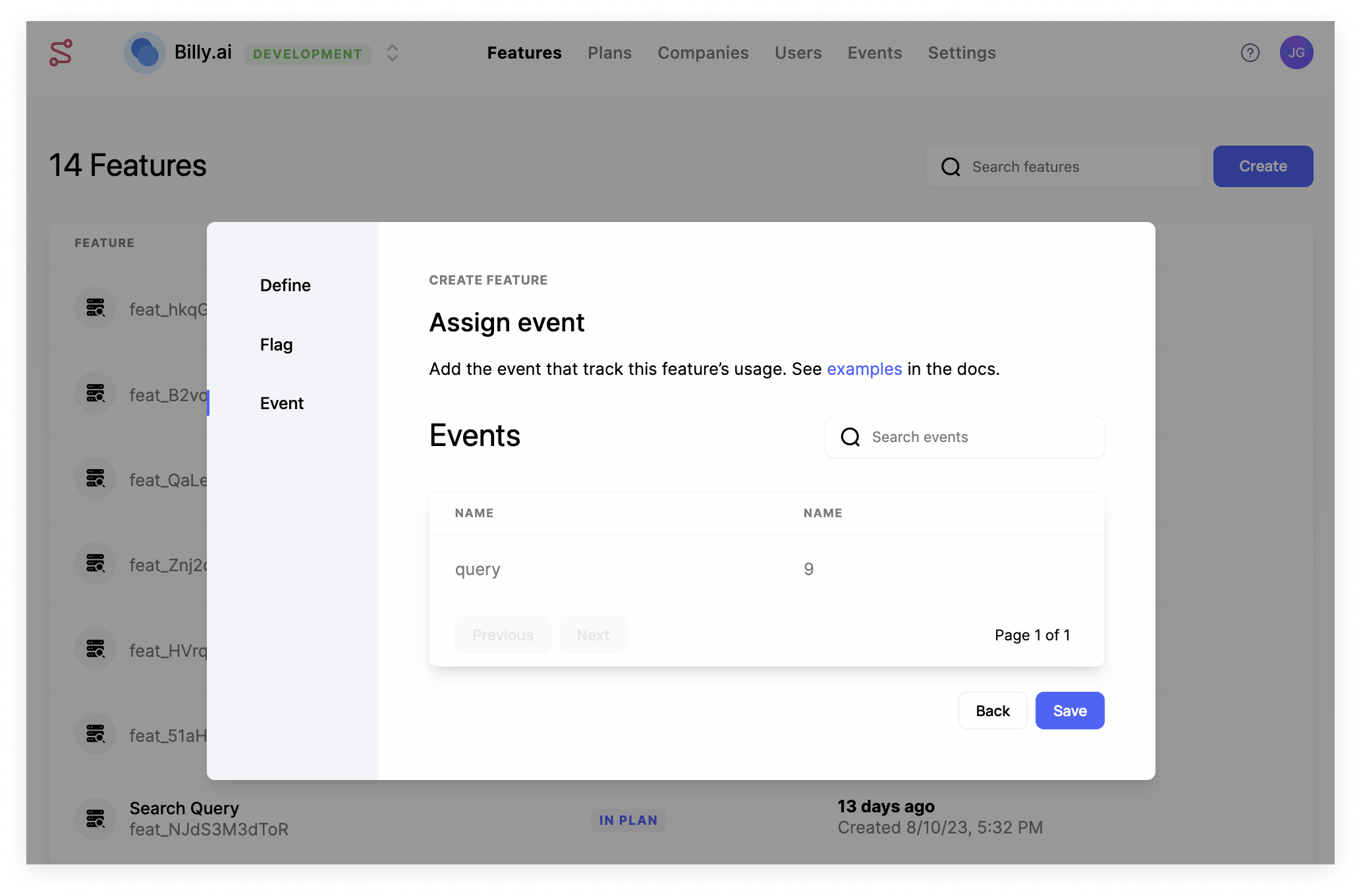
Task: Click the Search Query feature icon
Action: pyautogui.click(x=95, y=818)
